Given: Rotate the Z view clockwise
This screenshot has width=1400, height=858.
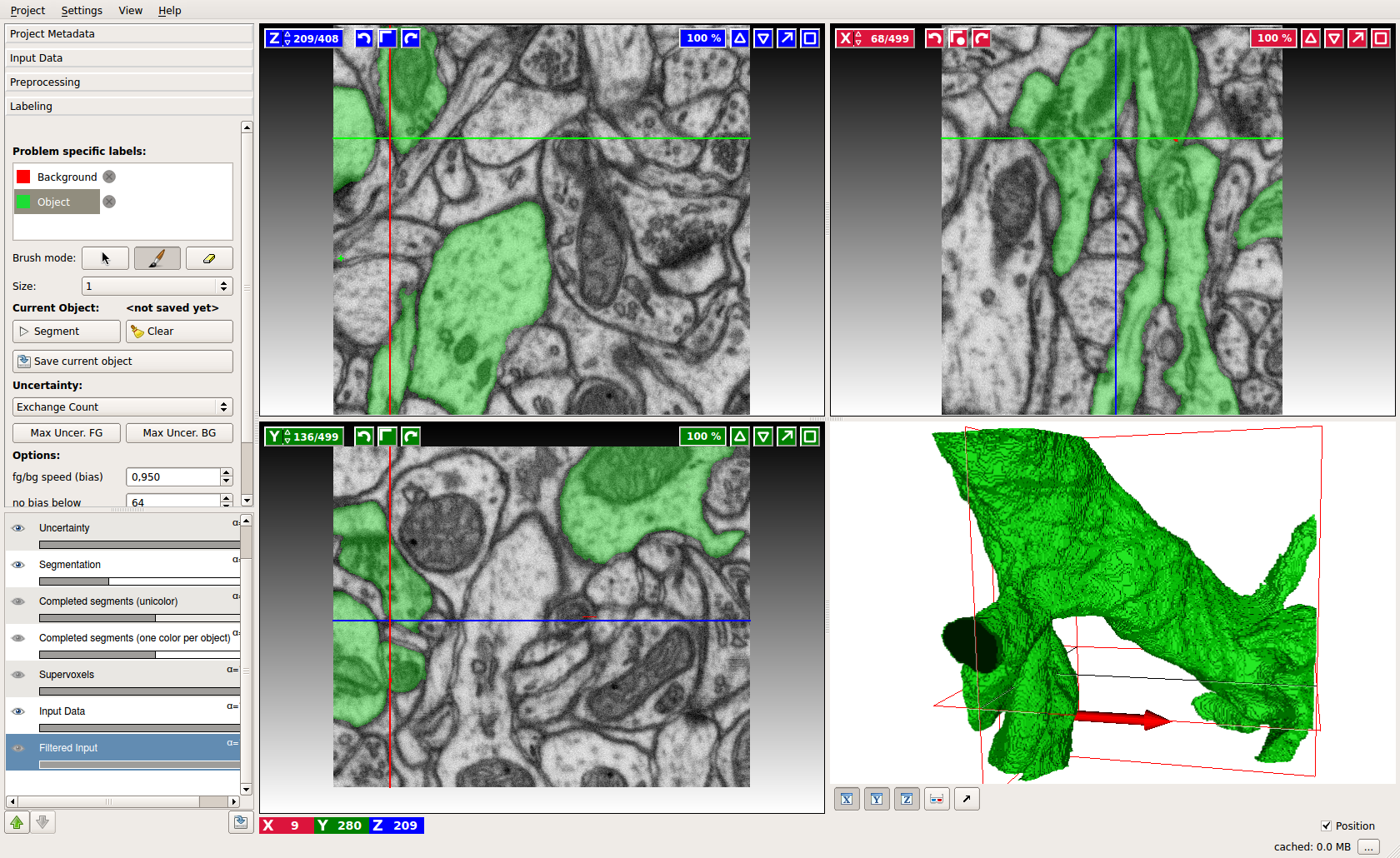Looking at the screenshot, I should click(411, 38).
